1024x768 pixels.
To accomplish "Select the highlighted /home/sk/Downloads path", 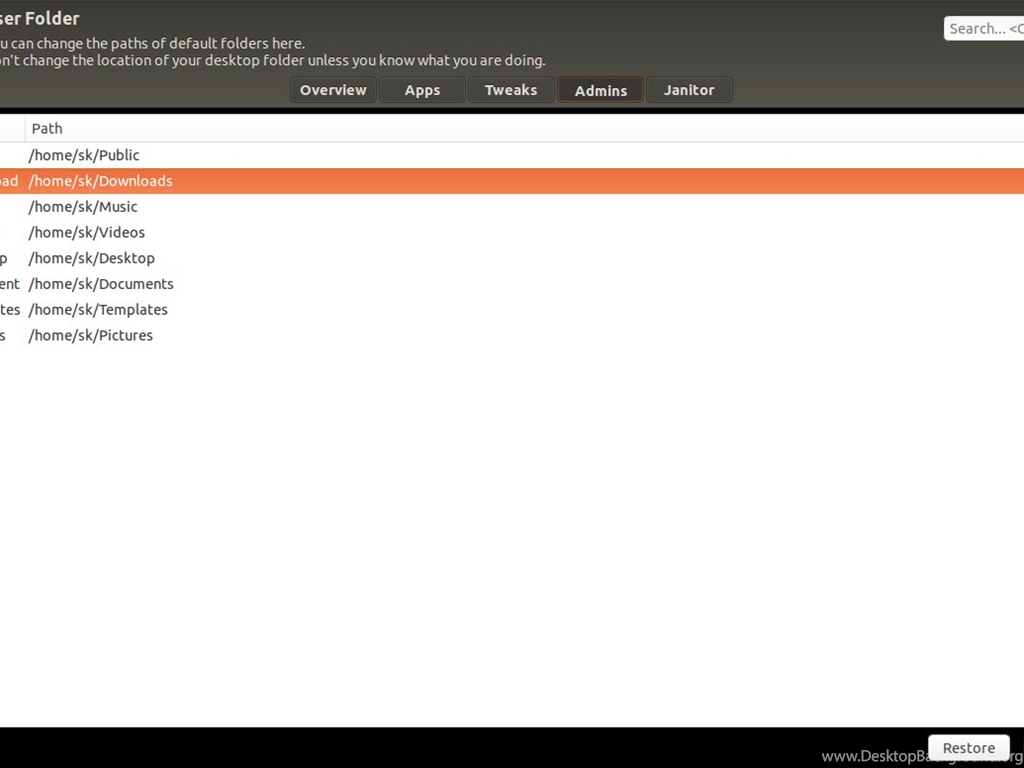I will pos(100,181).
